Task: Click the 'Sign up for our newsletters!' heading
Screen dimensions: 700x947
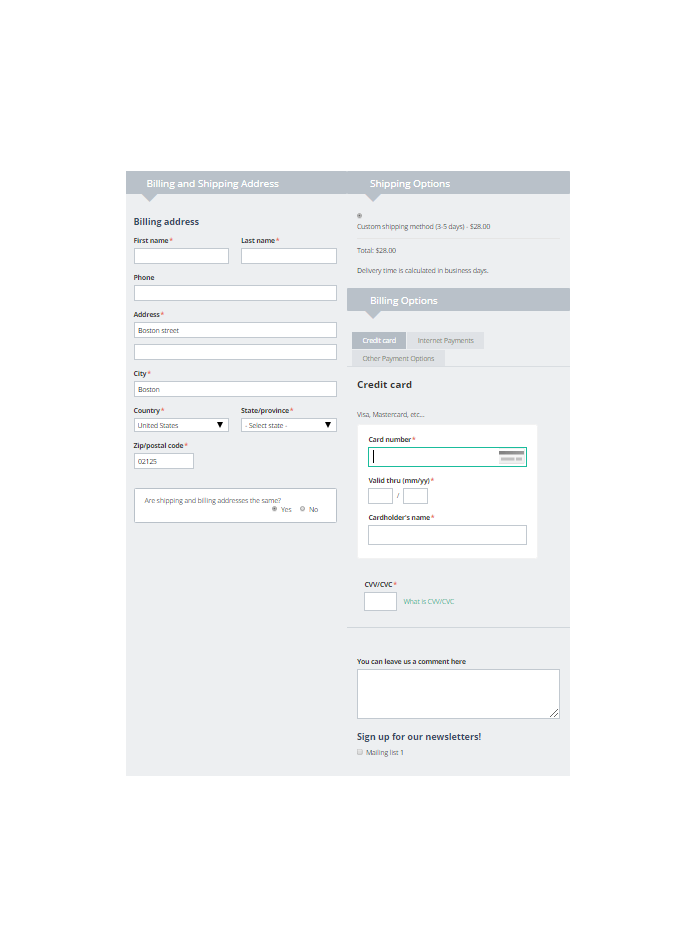Action: (x=419, y=737)
